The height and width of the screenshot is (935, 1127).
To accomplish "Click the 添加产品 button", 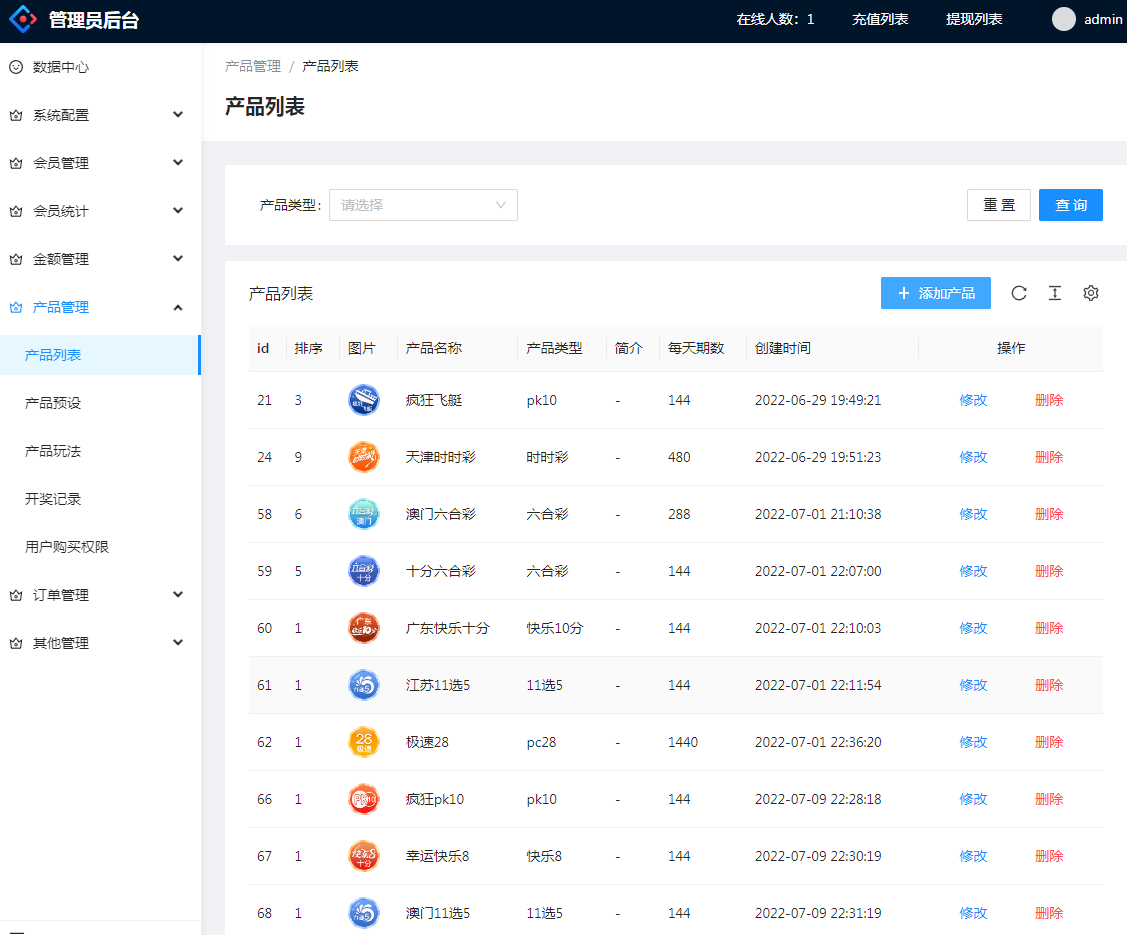I will pos(935,293).
